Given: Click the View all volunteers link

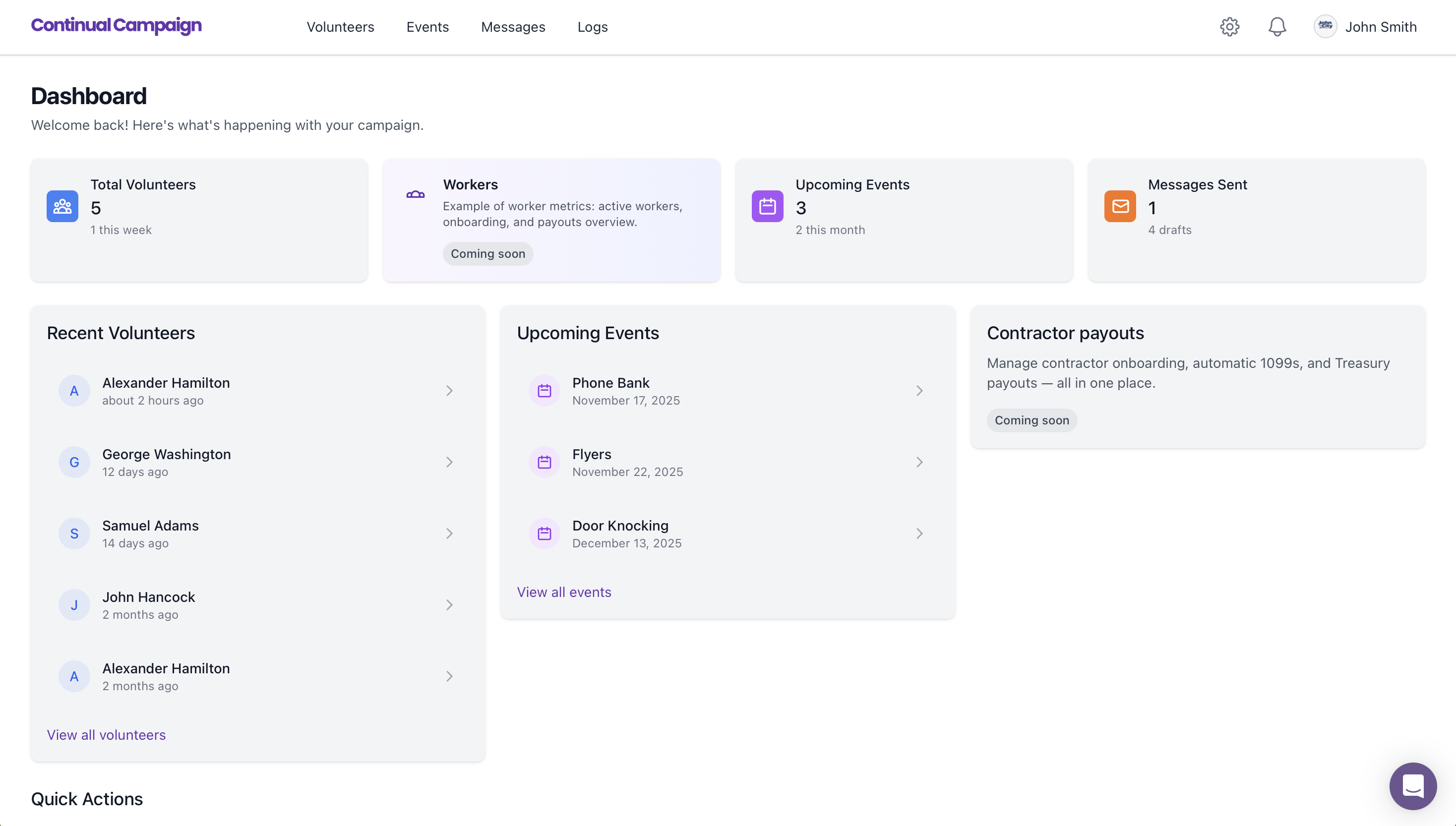Looking at the screenshot, I should click(x=106, y=735).
